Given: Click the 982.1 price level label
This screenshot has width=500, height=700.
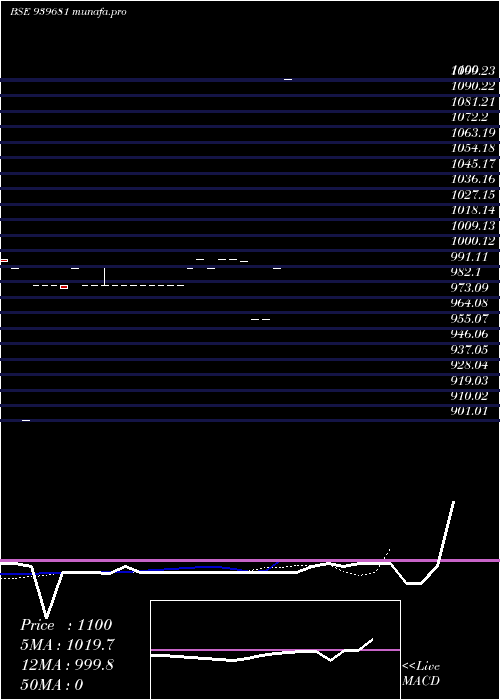Looking at the screenshot, I should pyautogui.click(x=467, y=272).
